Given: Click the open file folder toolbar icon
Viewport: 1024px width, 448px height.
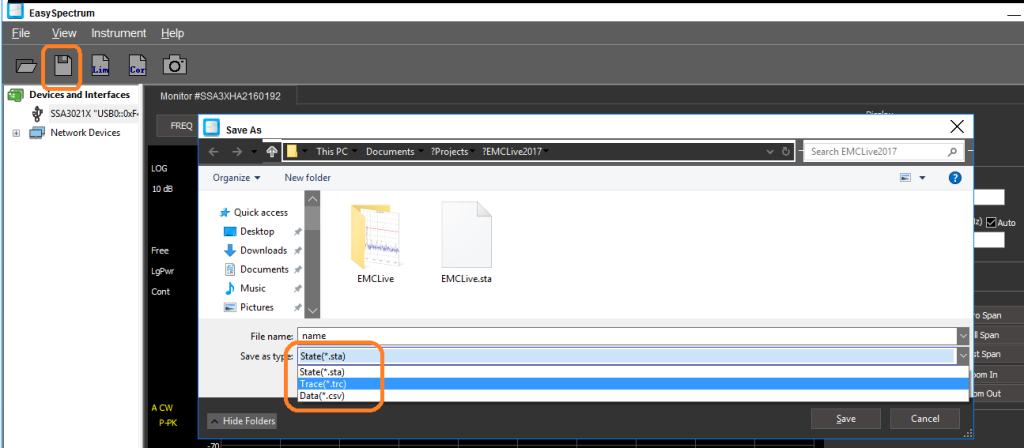Looking at the screenshot, I should coord(25,66).
